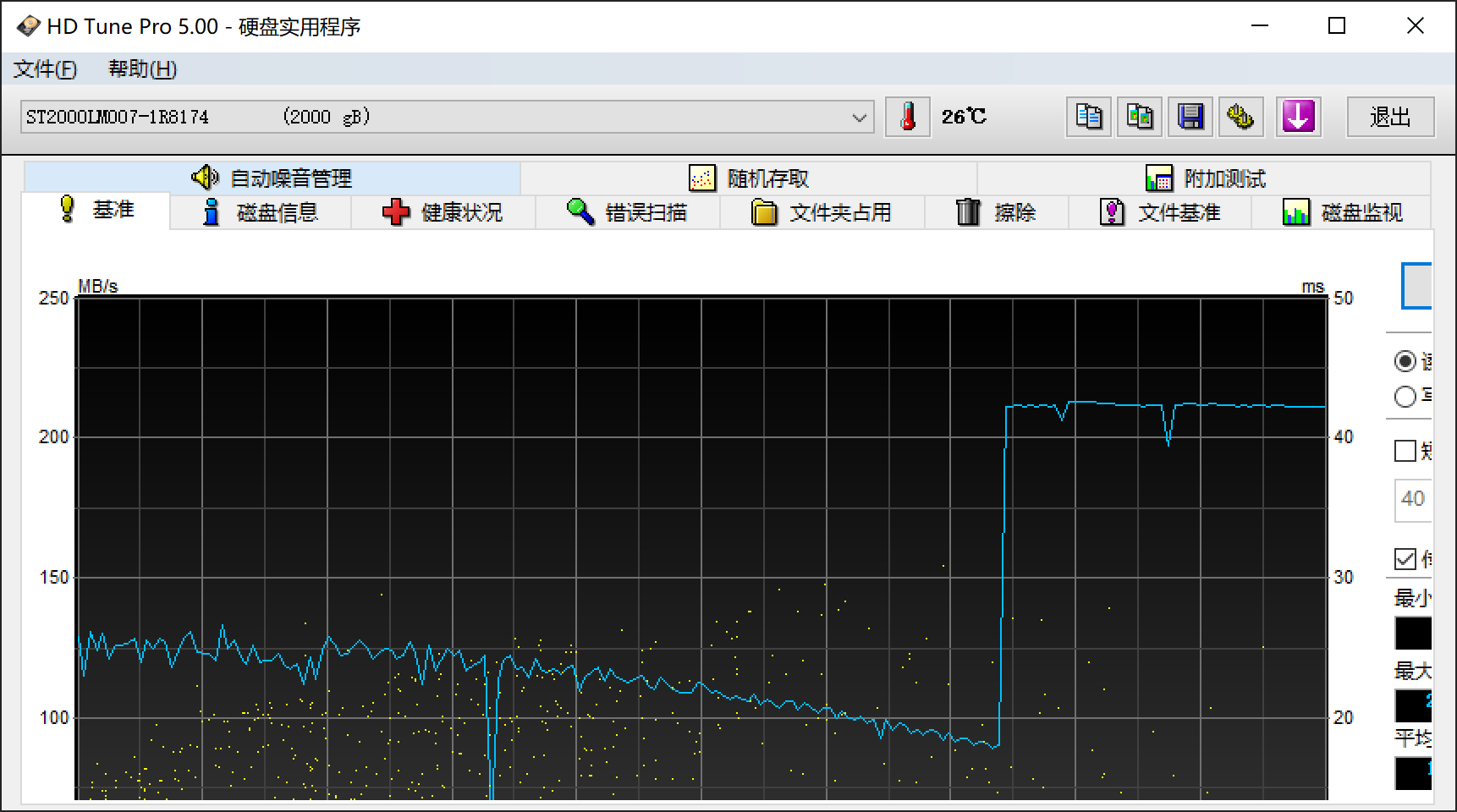Click the copy info to clipboard icon

tap(1088, 117)
